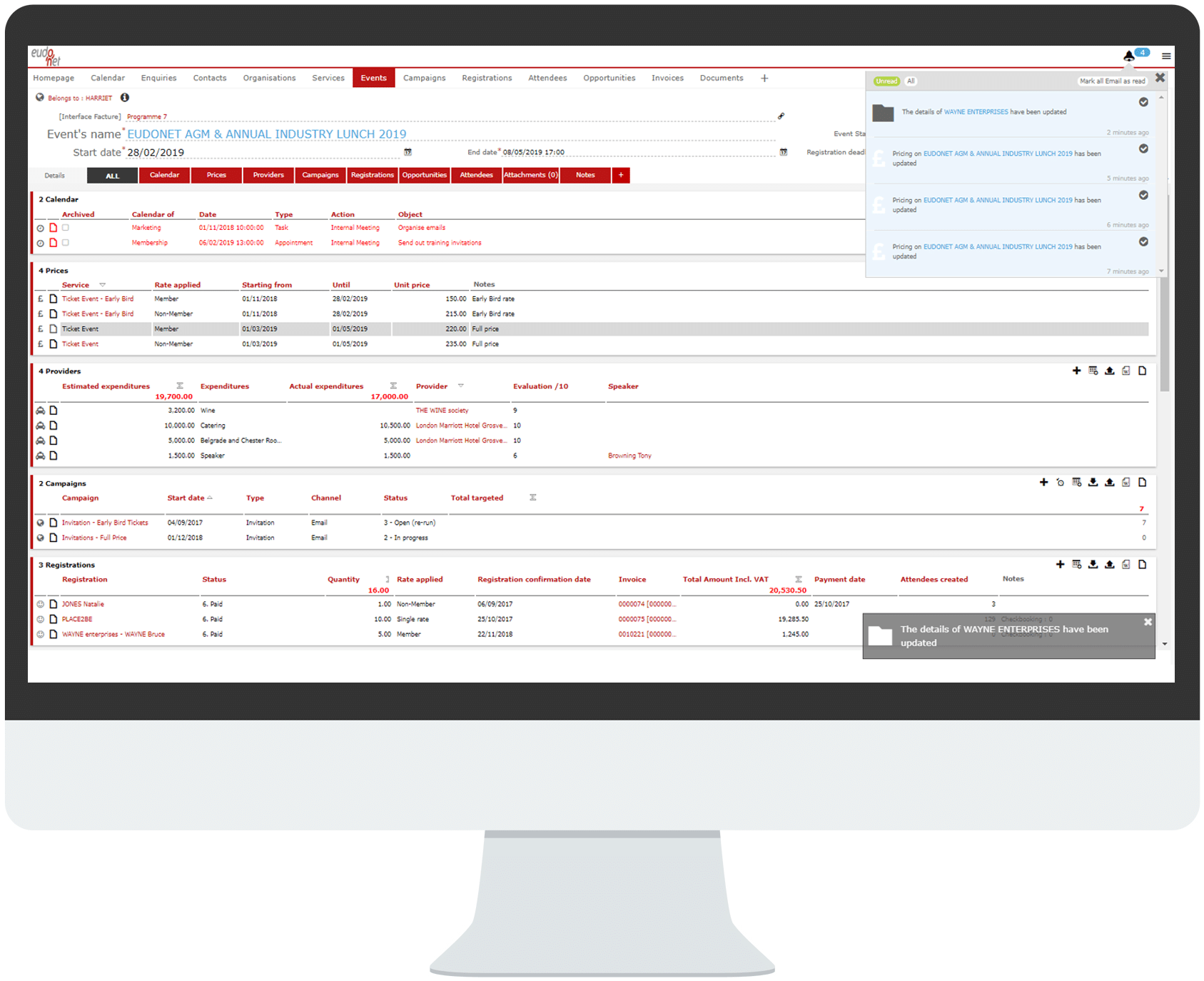Select the red Providers bookmark tab

268,176
